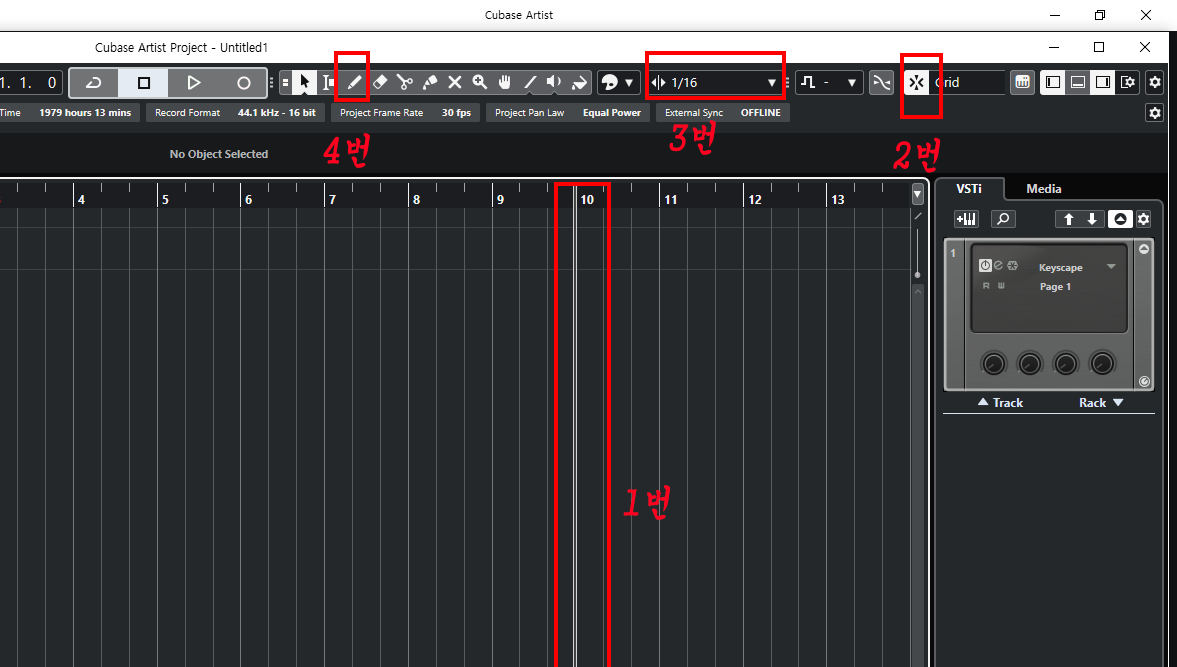Toggle the on-screen keyboard/grid icon
This screenshot has height=667, width=1177.
pos(1022,83)
